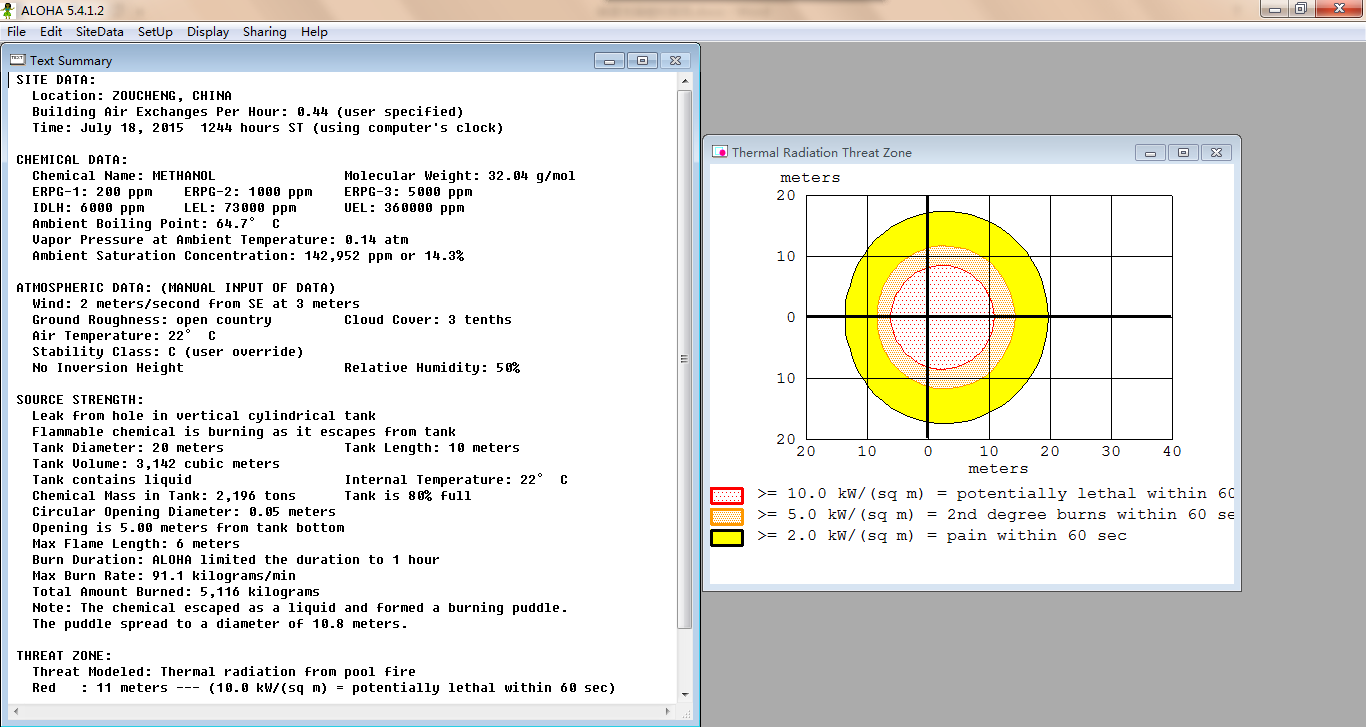Click the 'SITE DATA:' heading

56,80
